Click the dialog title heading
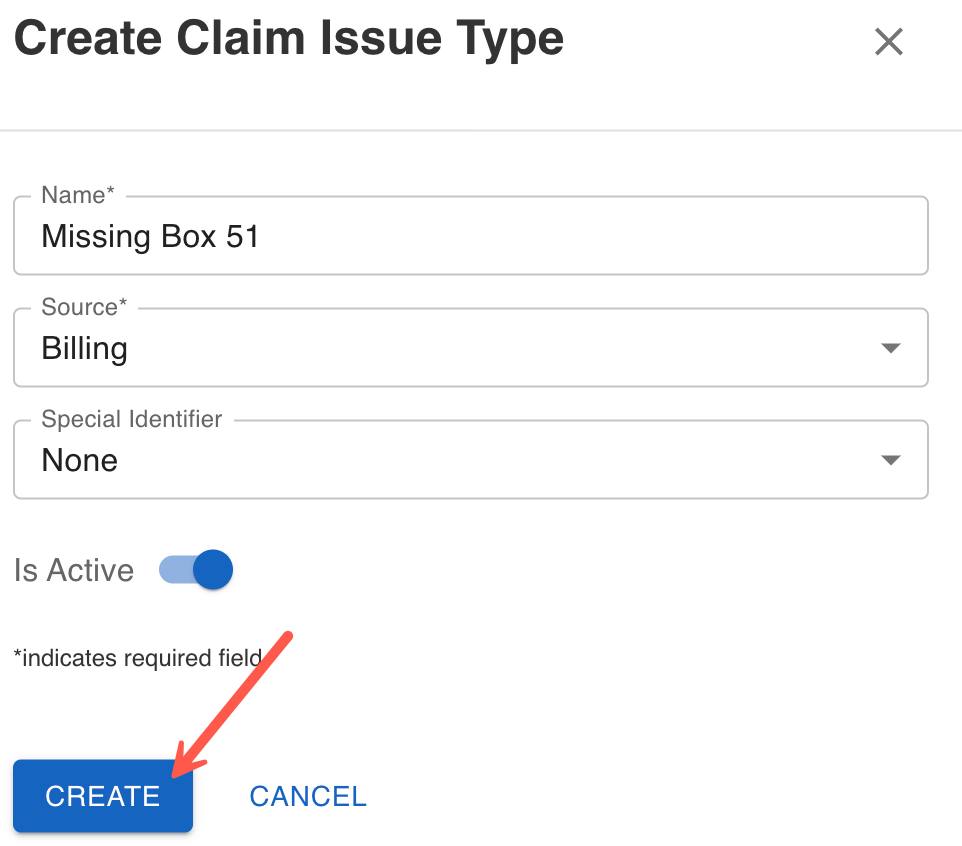 click(289, 40)
